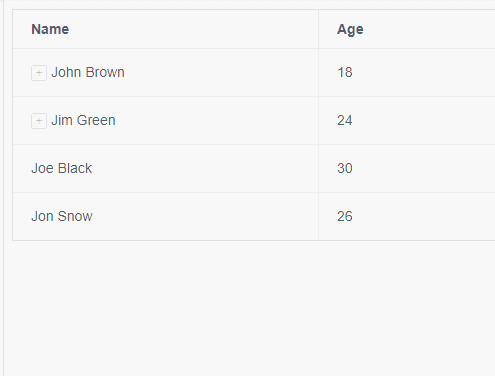Click the age value 26
Viewport: 495px width, 376px height.
pyautogui.click(x=345, y=216)
